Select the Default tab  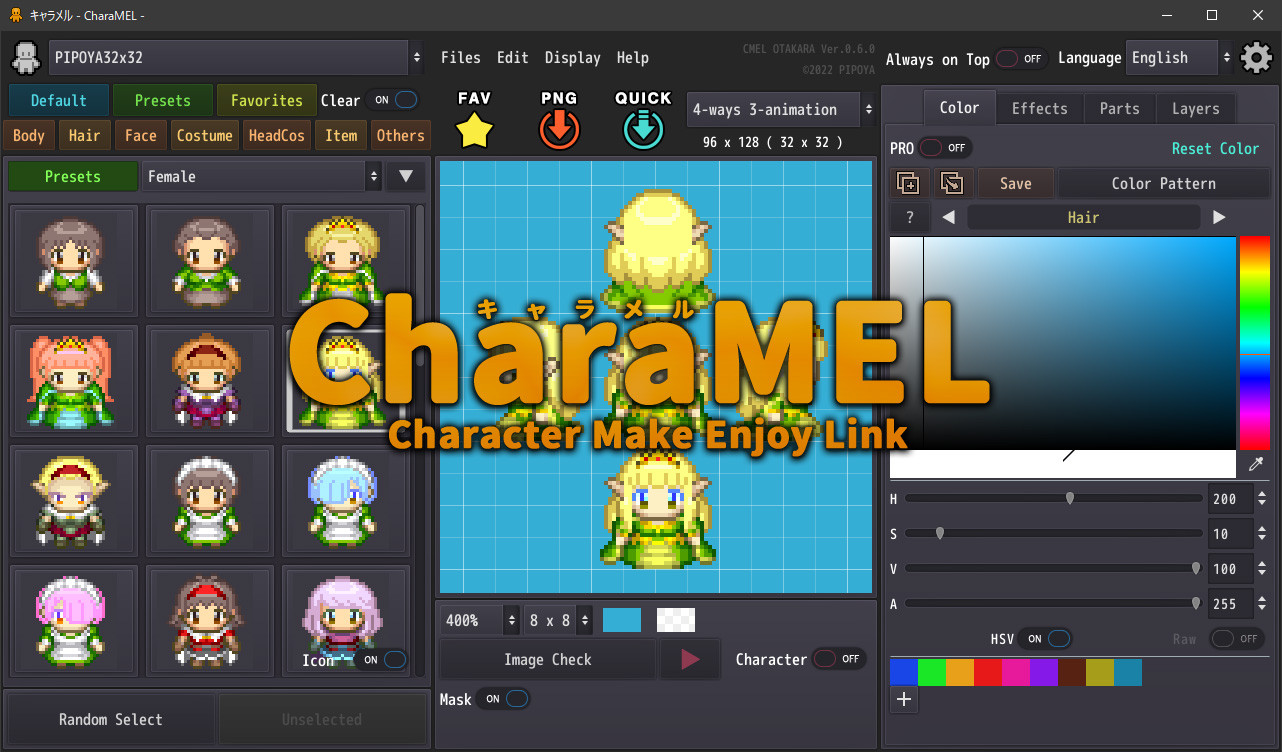59,100
